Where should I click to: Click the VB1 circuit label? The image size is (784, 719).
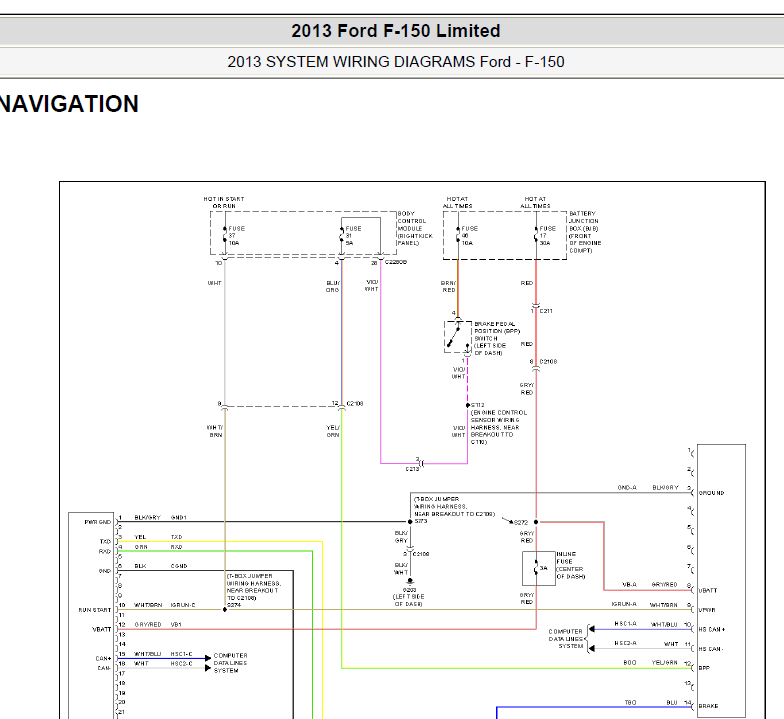pyautogui.click(x=176, y=624)
